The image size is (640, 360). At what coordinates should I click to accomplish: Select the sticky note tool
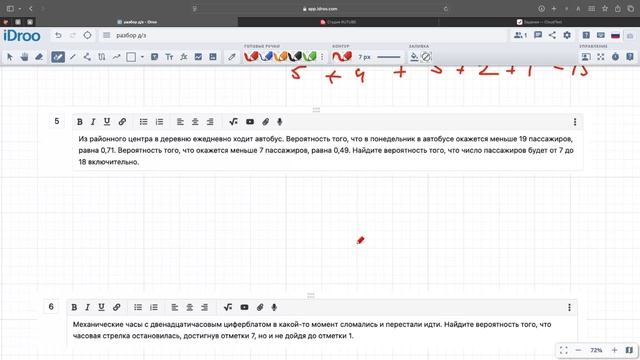pyautogui.click(x=154, y=57)
